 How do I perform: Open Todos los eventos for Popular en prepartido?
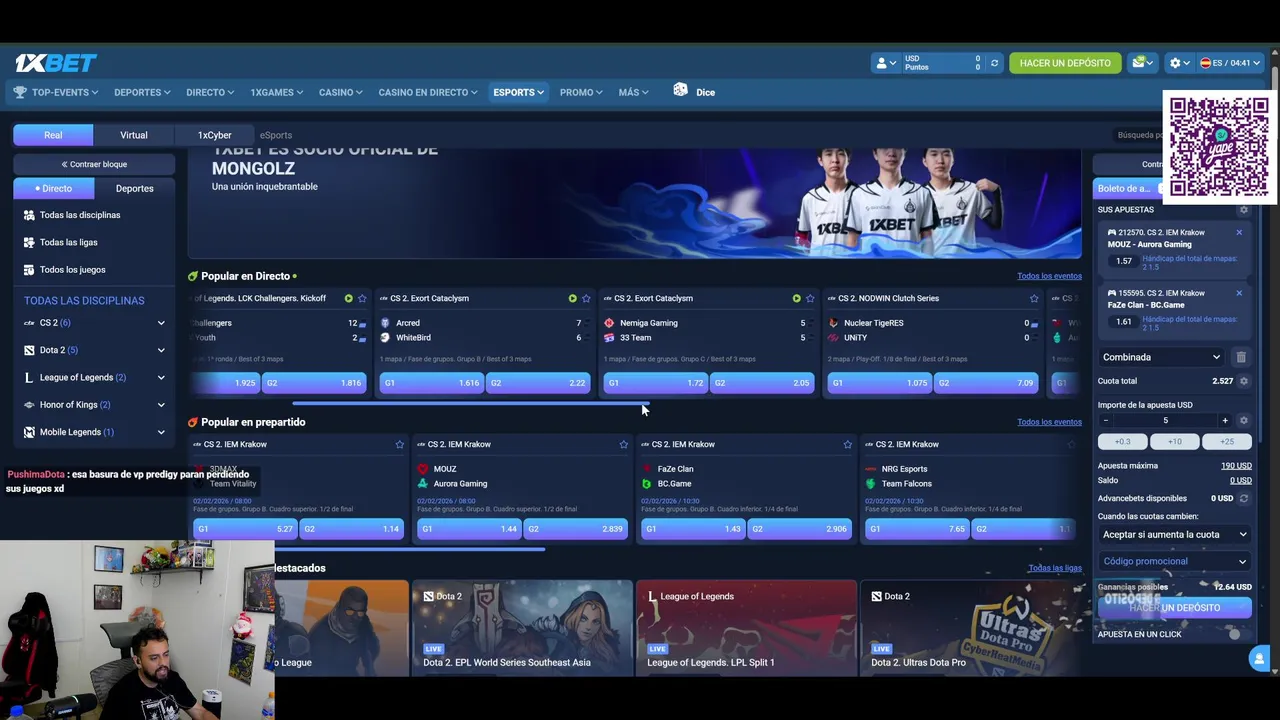pos(1049,422)
